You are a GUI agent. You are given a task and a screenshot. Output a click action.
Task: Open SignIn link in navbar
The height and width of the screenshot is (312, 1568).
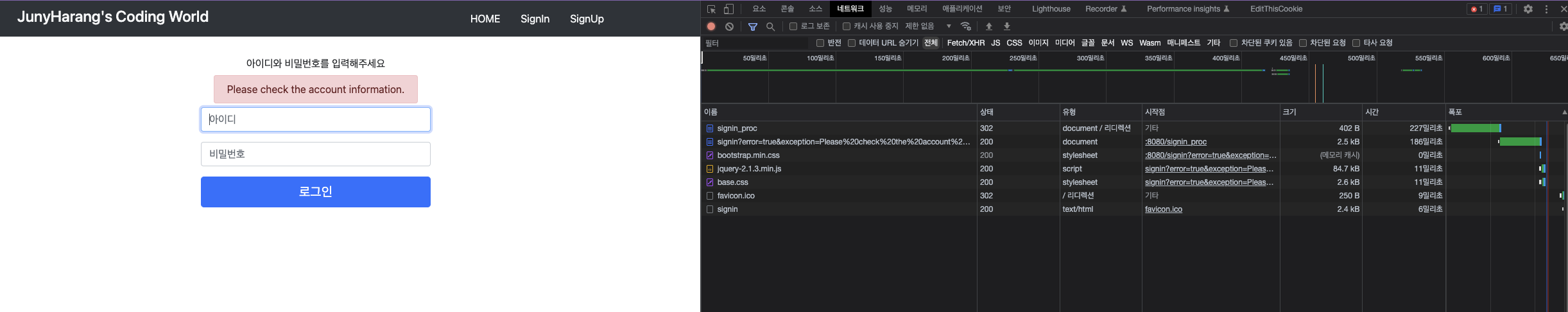tap(535, 19)
